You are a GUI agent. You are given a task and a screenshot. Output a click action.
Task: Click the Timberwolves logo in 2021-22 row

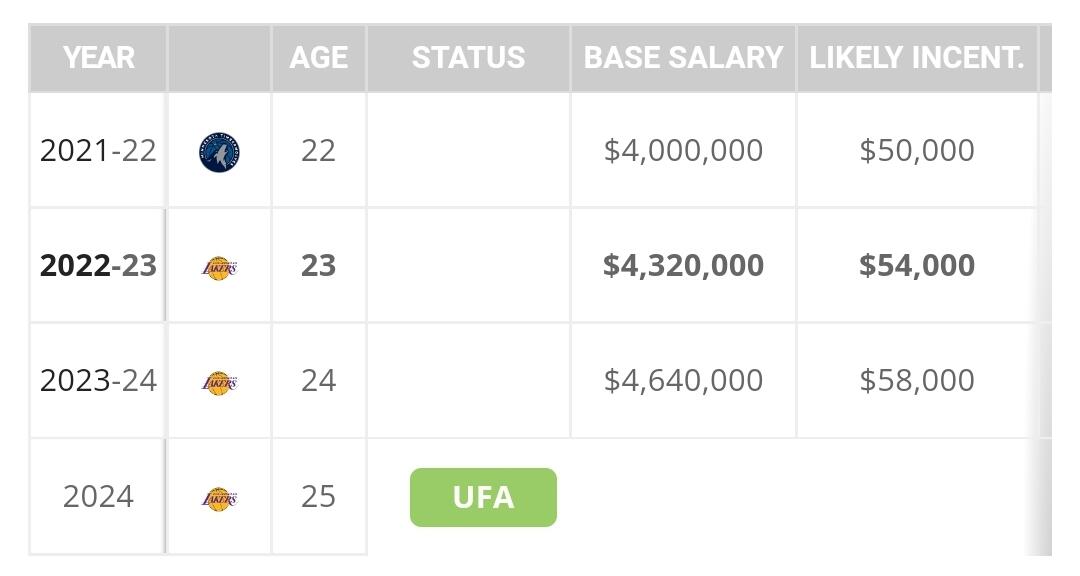219,152
